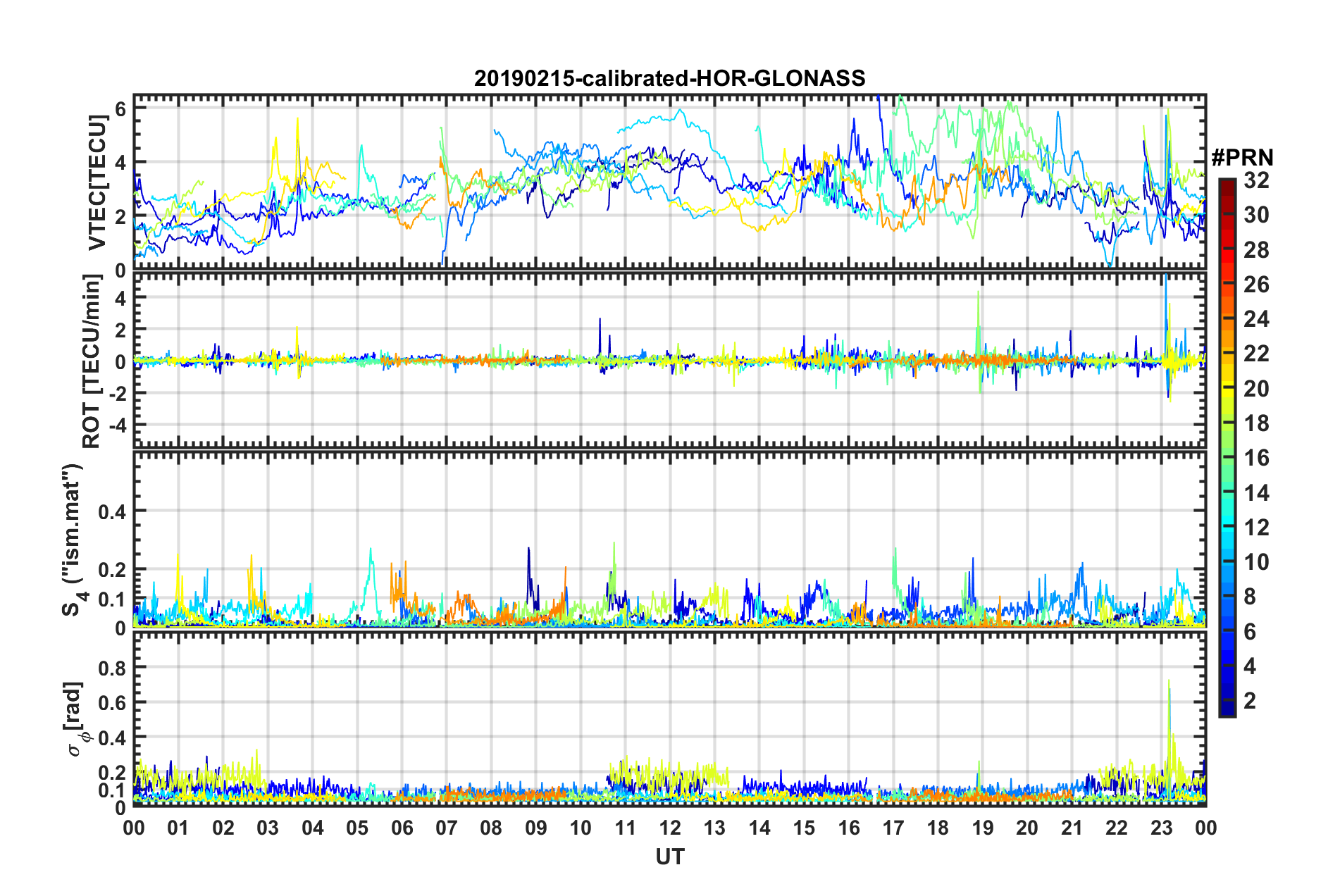Viewport: 1340px width, 896px height.
Task: Click the 0.8 tick on σφ axis
Action: click(112, 667)
